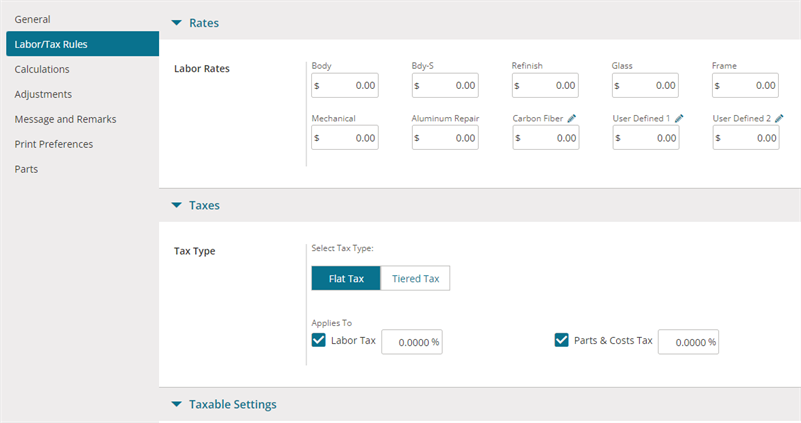Click the User Defined 1 pencil icon
Image resolution: width=801 pixels, height=423 pixels.
pyautogui.click(x=679, y=119)
